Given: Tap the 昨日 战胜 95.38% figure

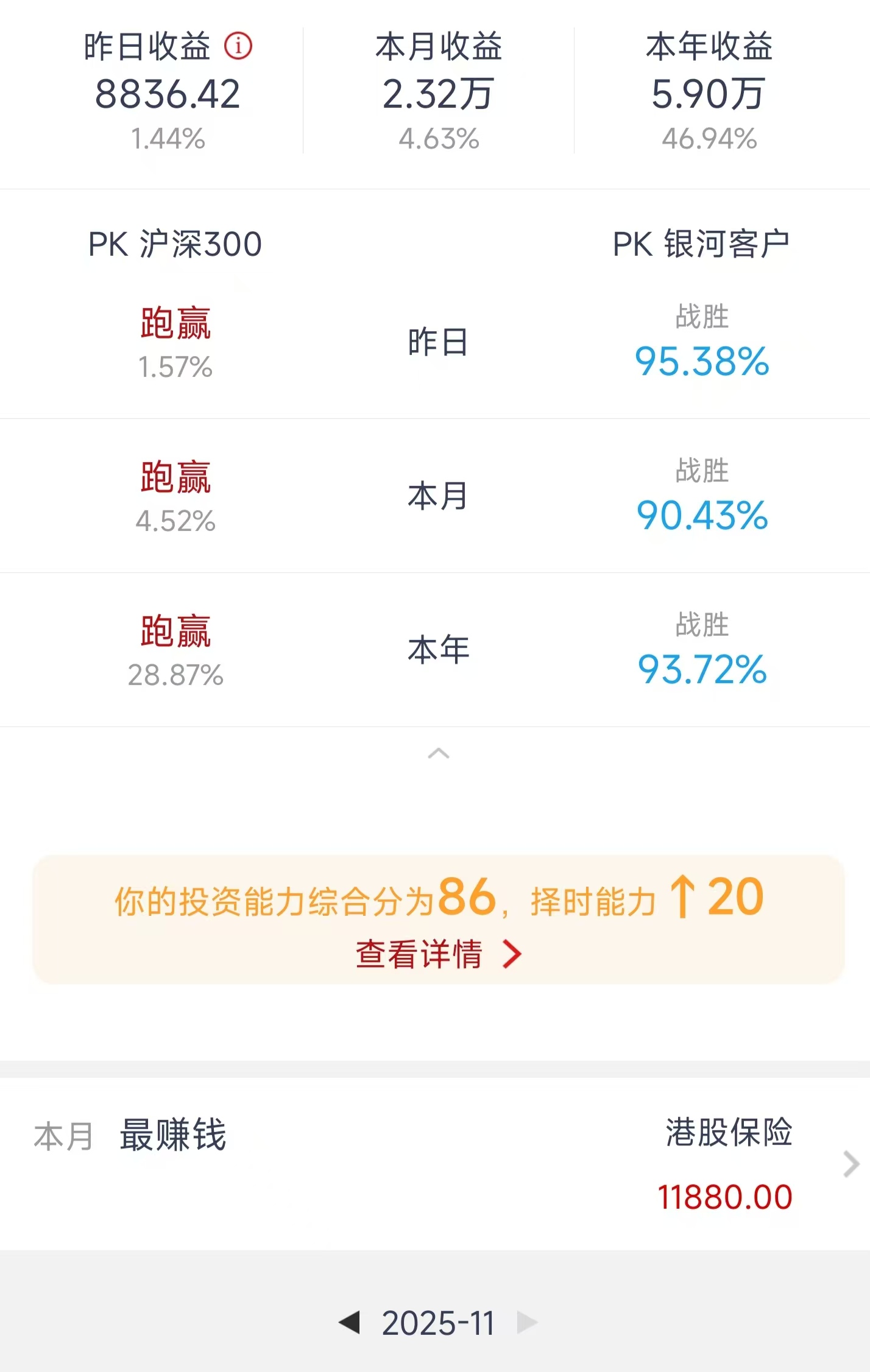Looking at the screenshot, I should [702, 361].
